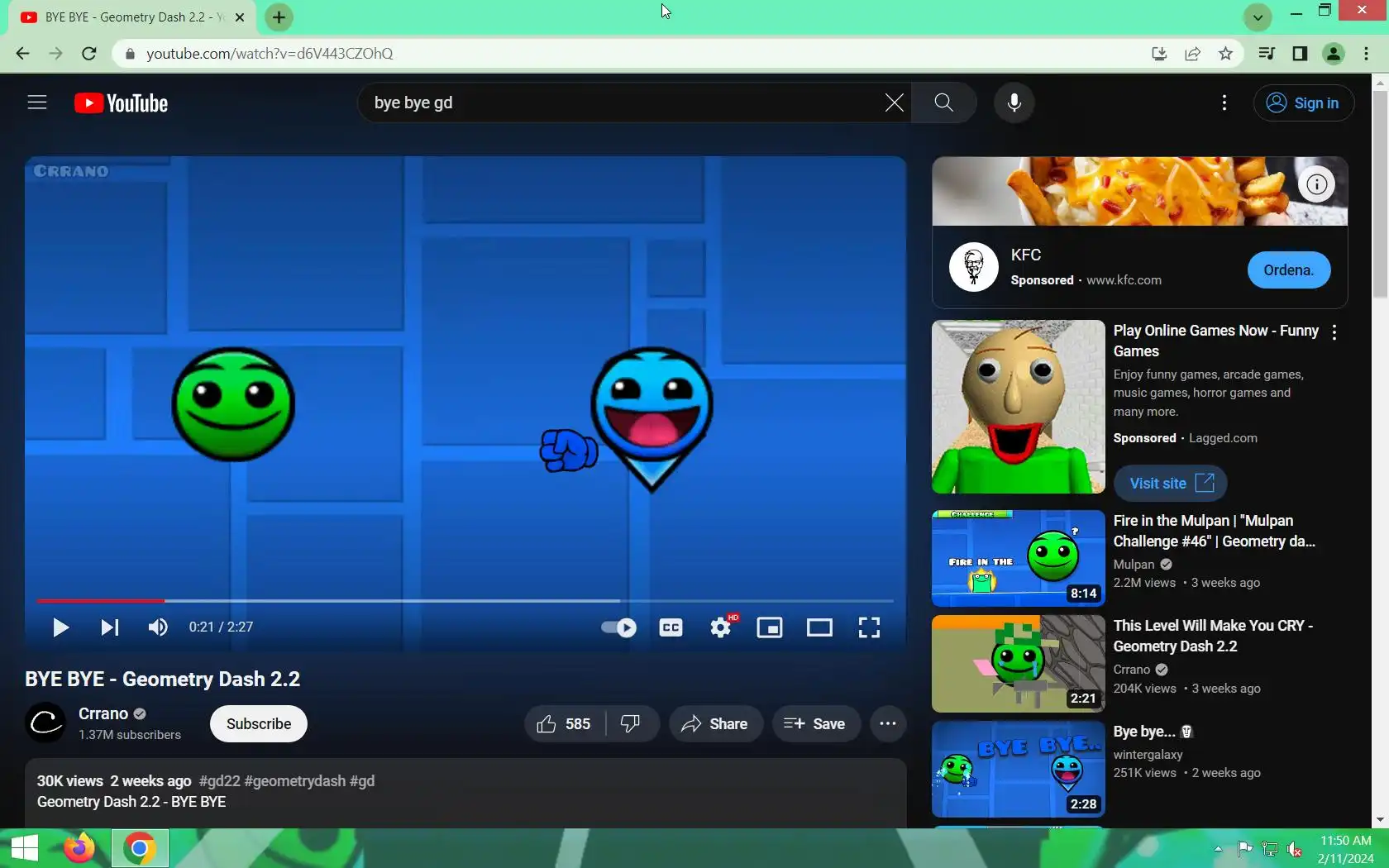Enter full screen mode
Image resolution: width=1389 pixels, height=868 pixels.
click(x=869, y=627)
